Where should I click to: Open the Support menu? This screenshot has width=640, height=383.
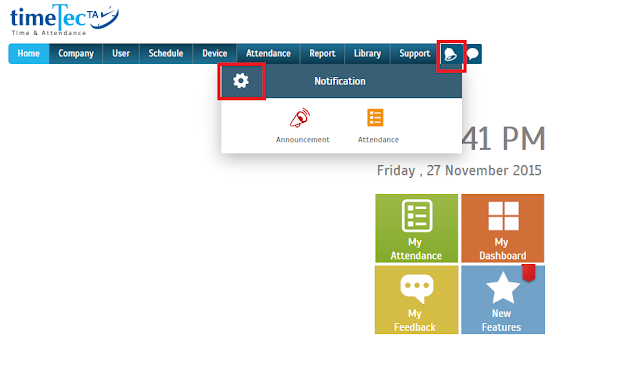(x=415, y=54)
